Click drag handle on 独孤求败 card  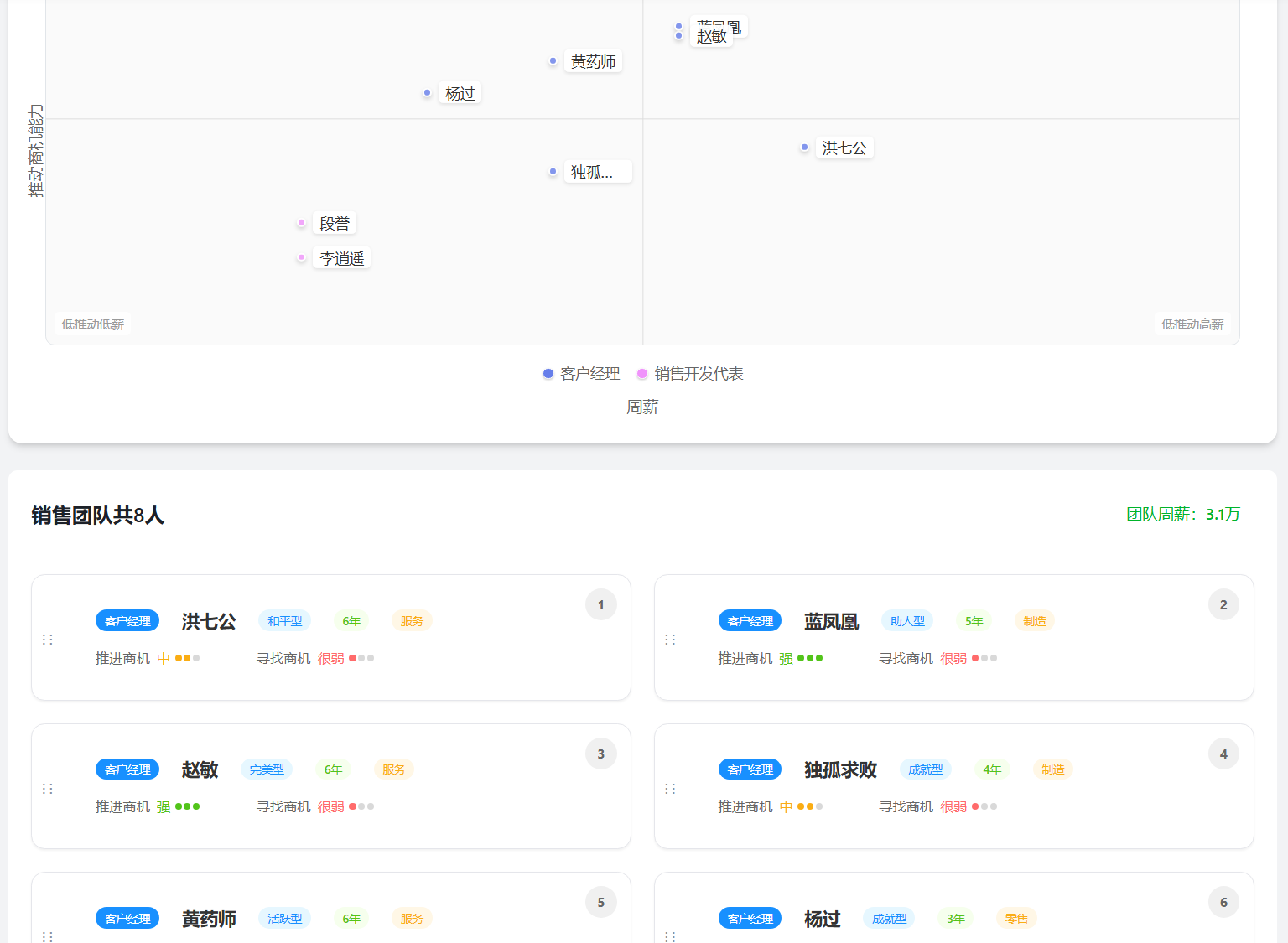click(670, 789)
